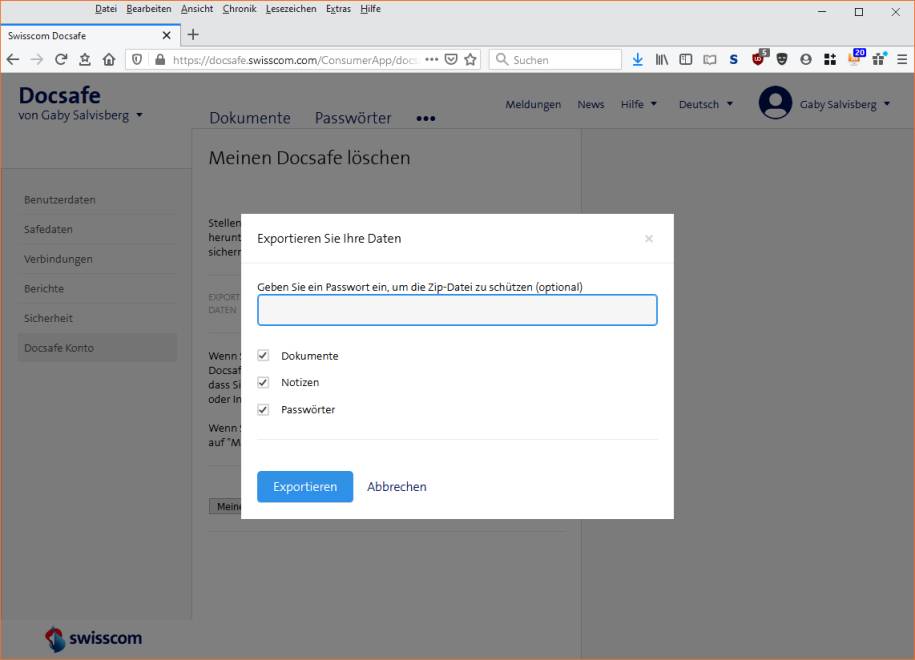
Task: Expand the Gaby Salvisberg account dropdown
Action: [x=845, y=104]
